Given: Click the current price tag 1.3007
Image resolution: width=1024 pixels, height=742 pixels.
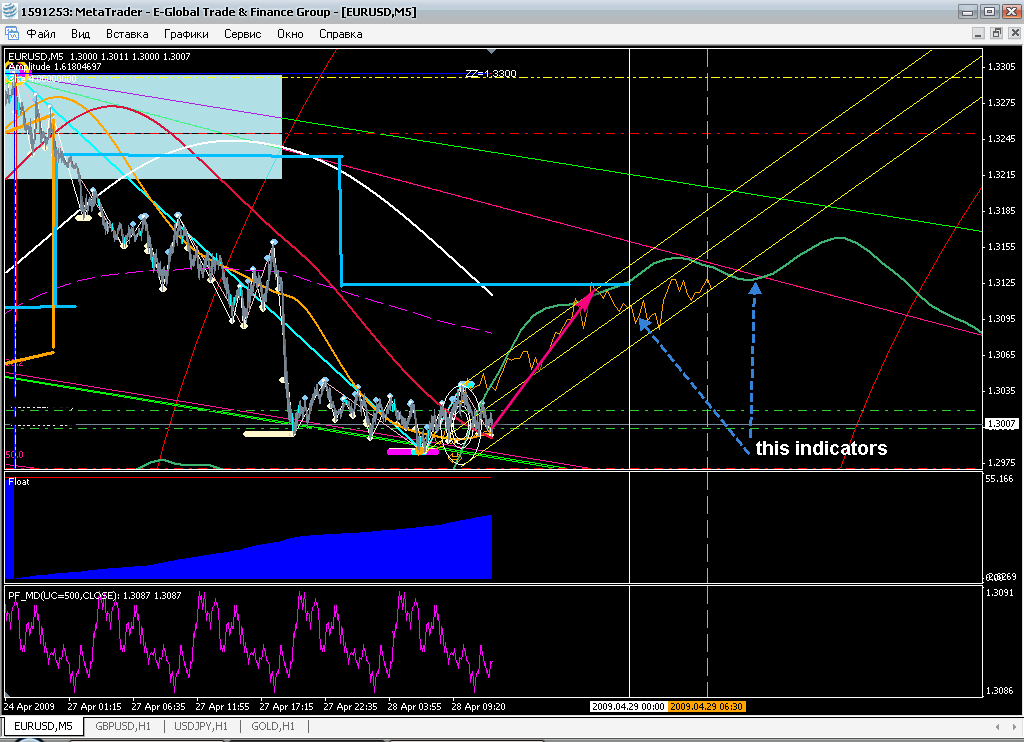Looking at the screenshot, I should 1001,424.
